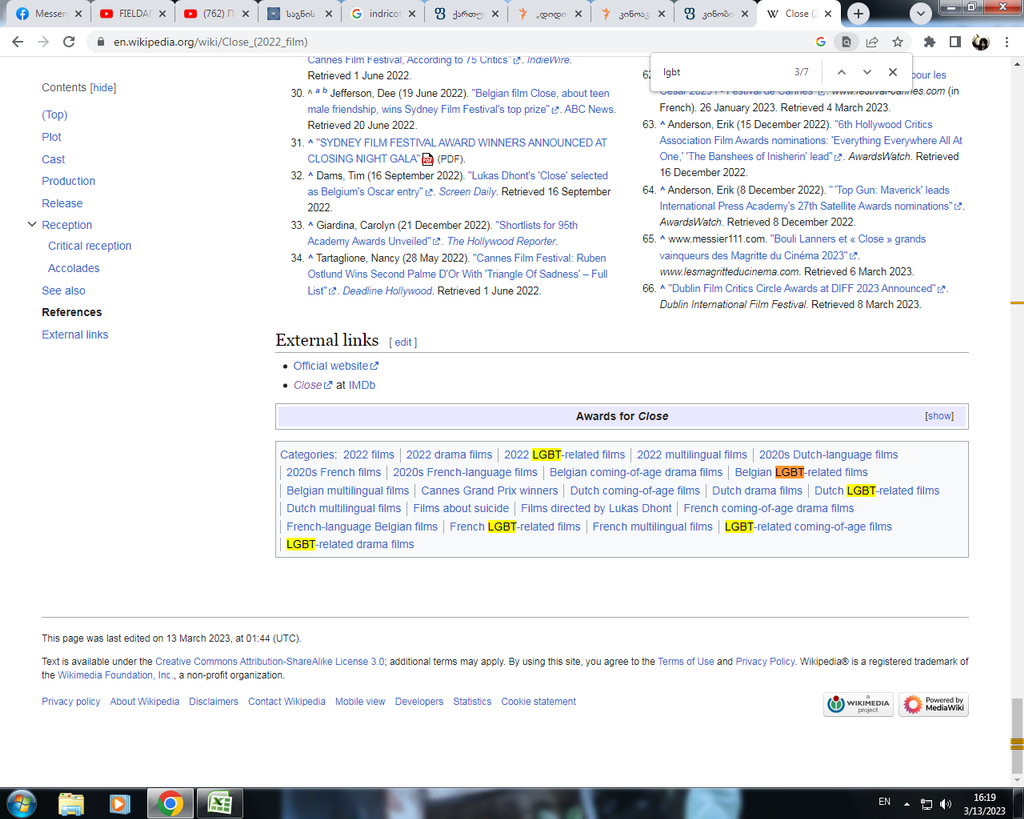Open the volume control in system tray
Screen dimensions: 1024x819
click(x=946, y=804)
